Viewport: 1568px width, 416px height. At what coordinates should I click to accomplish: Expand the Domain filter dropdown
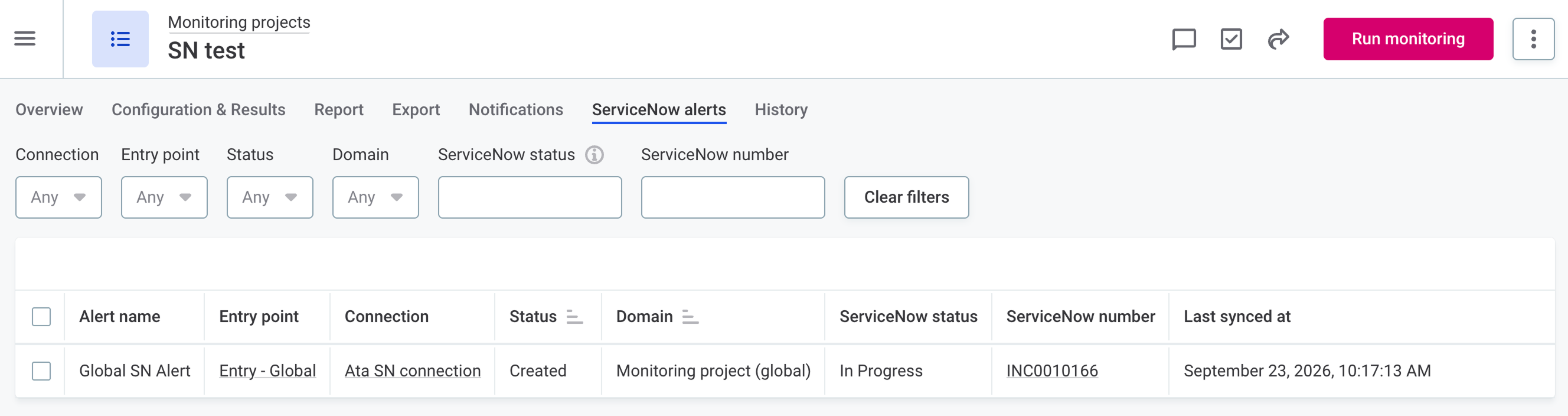click(x=375, y=197)
